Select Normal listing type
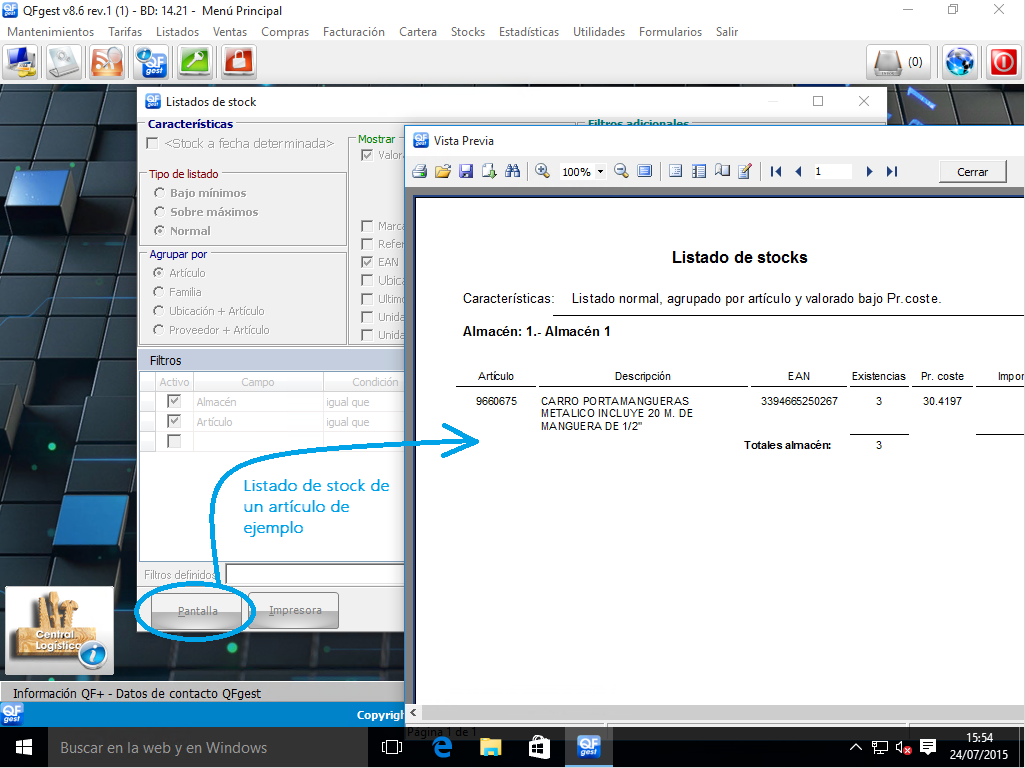Image resolution: width=1025 pixels, height=768 pixels. tap(159, 231)
